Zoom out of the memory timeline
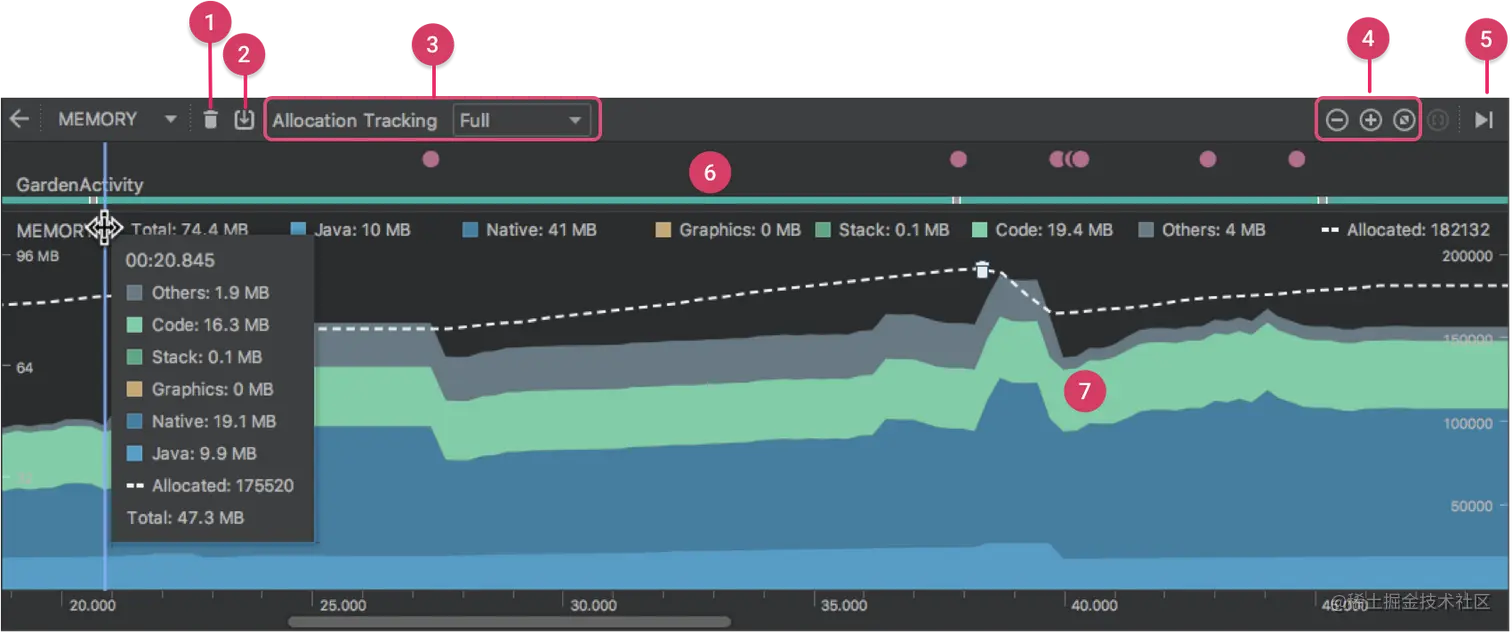 [x=1337, y=120]
